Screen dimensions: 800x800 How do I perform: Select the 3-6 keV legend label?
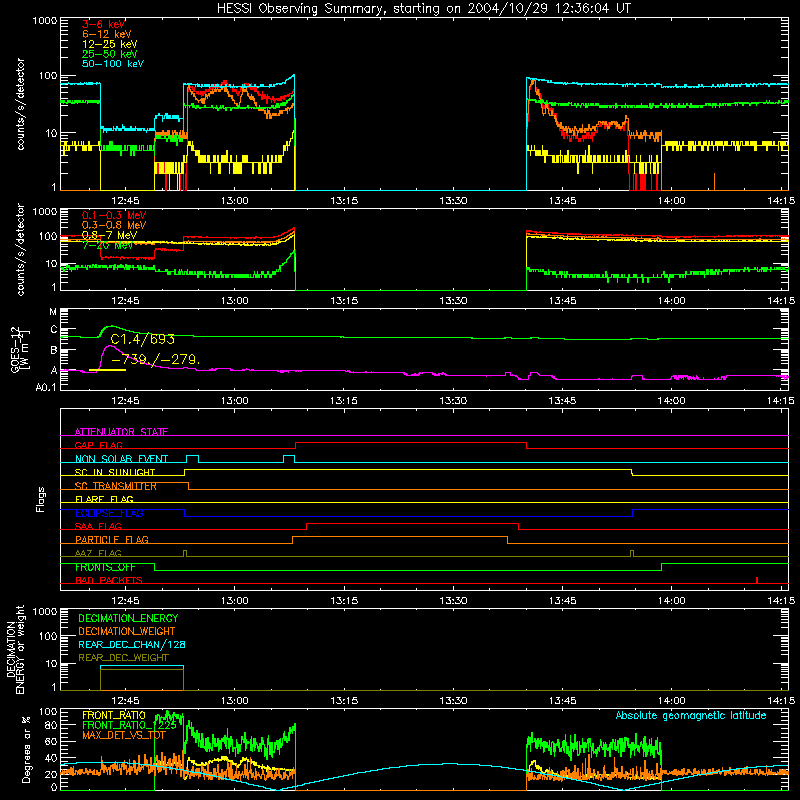[x=103, y=24]
